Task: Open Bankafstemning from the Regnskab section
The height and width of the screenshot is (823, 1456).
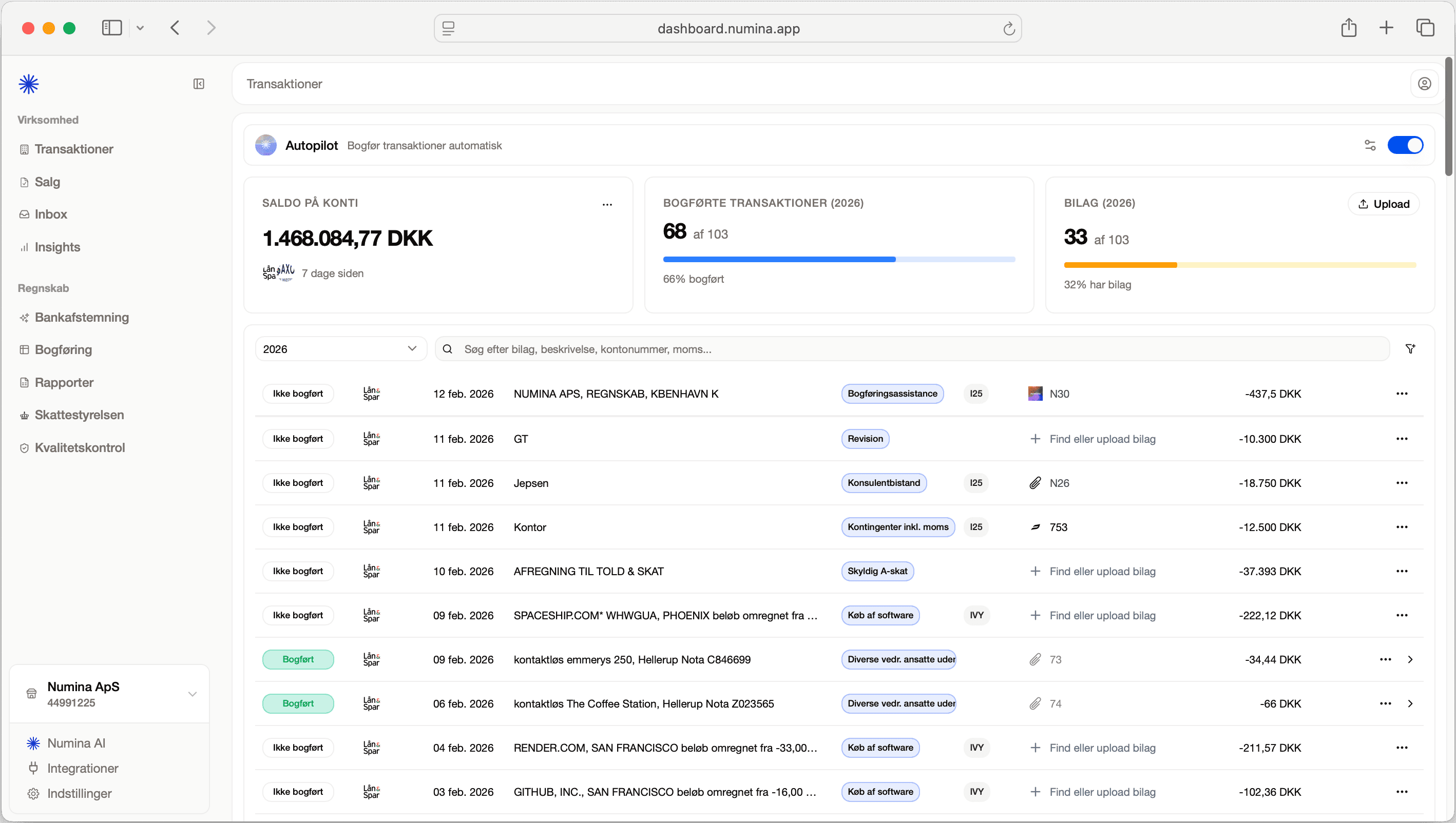Action: [x=82, y=317]
